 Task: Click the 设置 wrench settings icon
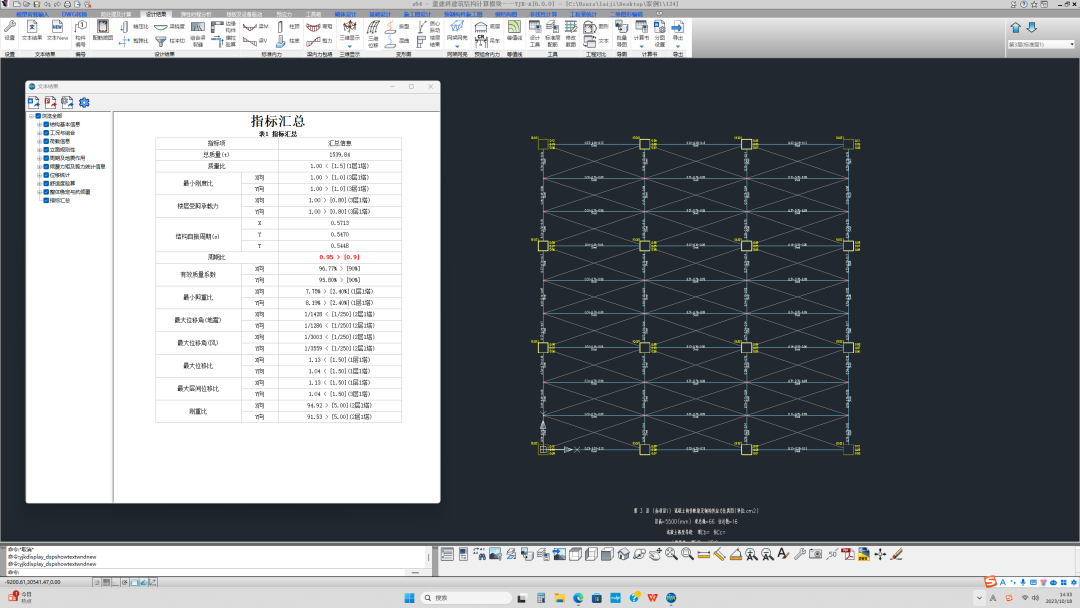(x=10, y=30)
